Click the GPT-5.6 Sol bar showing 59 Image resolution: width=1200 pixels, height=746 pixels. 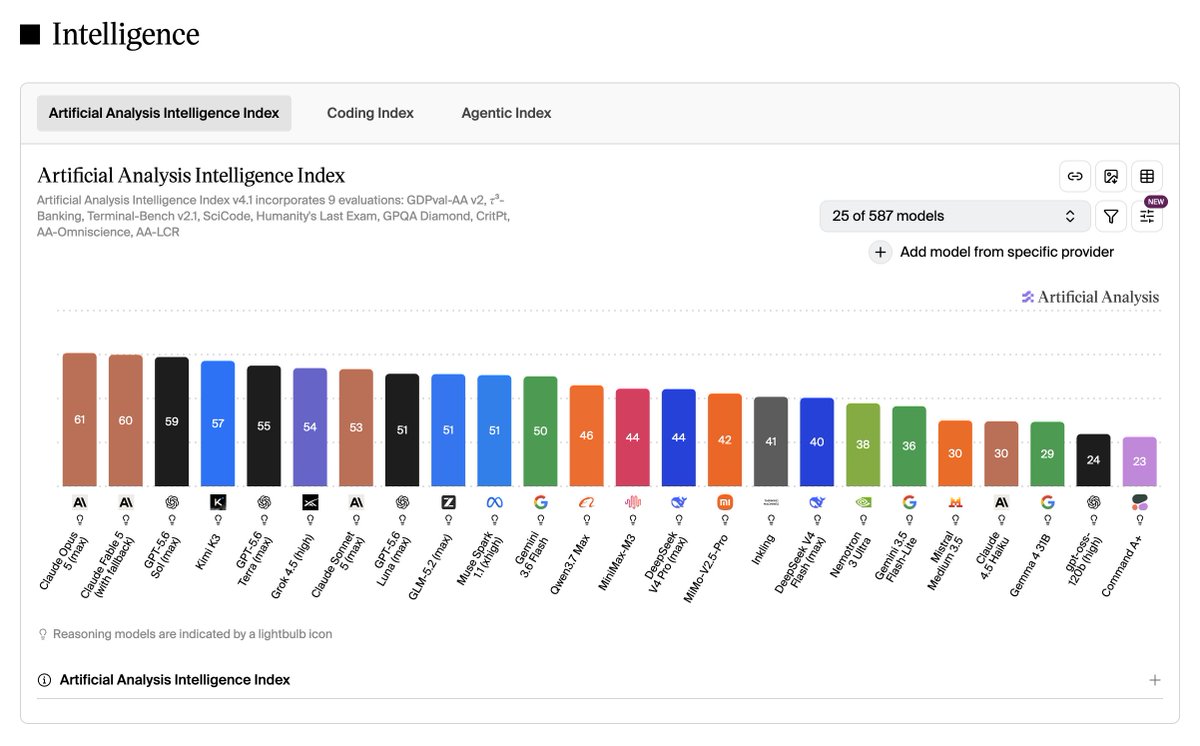tap(172, 422)
